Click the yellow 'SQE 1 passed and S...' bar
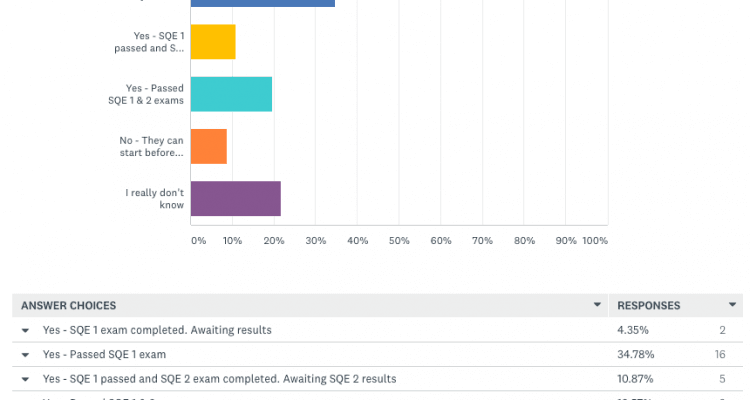Viewport: 750px width, 400px height. pyautogui.click(x=213, y=42)
